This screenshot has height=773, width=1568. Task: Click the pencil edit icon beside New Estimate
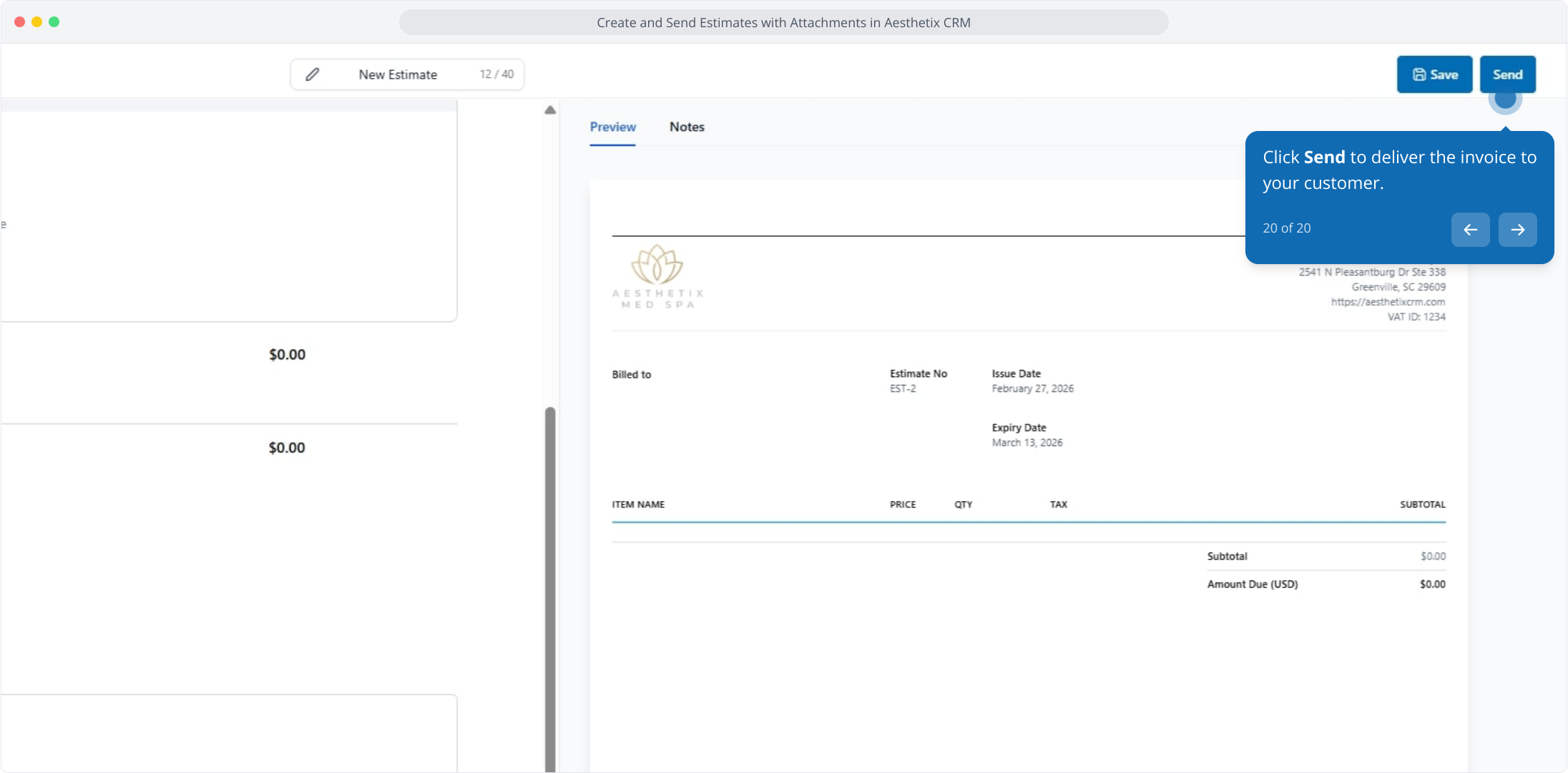(313, 74)
